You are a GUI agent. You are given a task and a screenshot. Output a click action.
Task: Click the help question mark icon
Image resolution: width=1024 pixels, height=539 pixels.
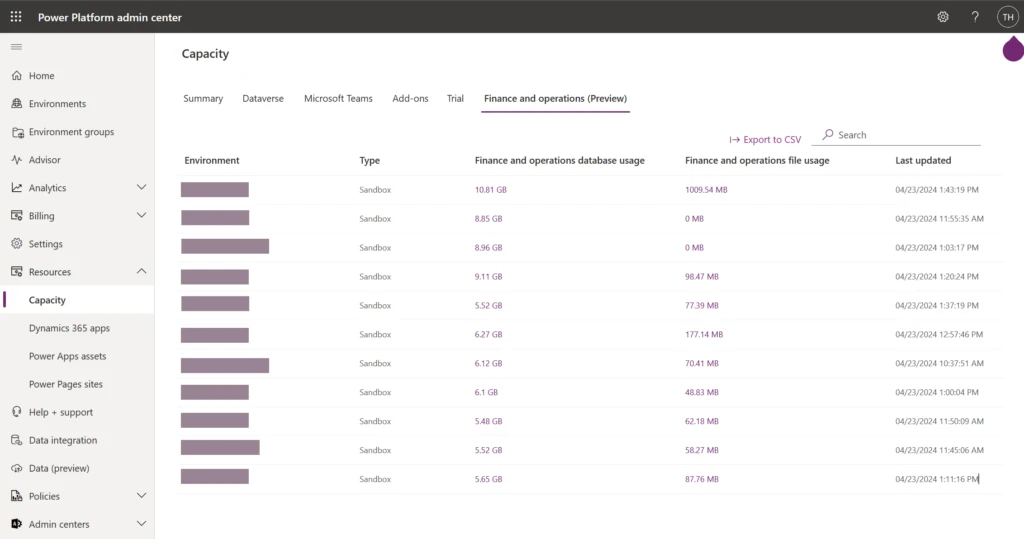click(975, 17)
